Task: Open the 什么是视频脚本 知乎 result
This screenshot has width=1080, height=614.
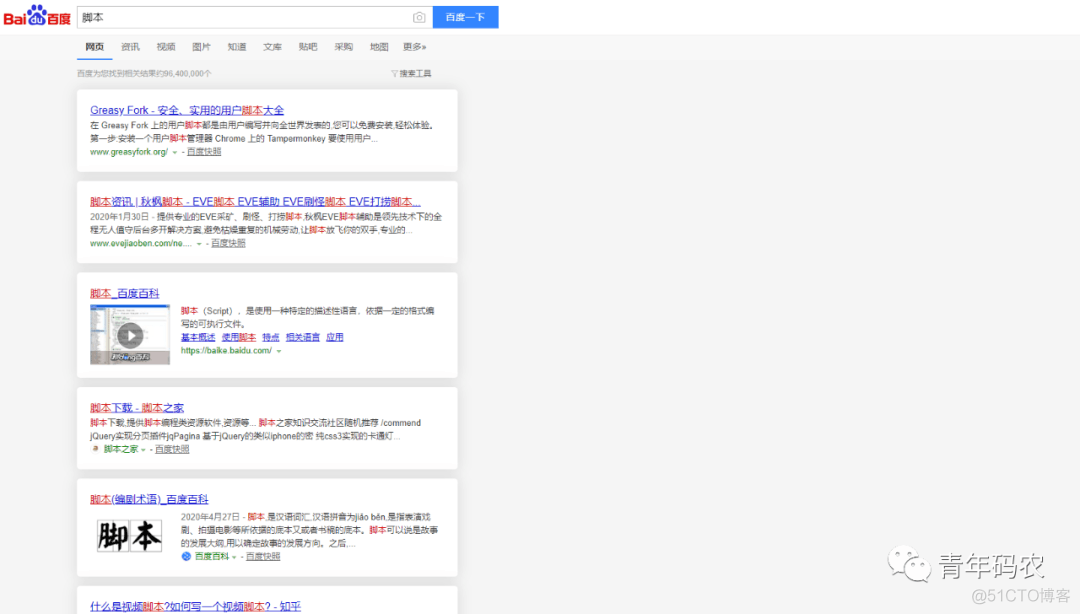Action: (196, 606)
